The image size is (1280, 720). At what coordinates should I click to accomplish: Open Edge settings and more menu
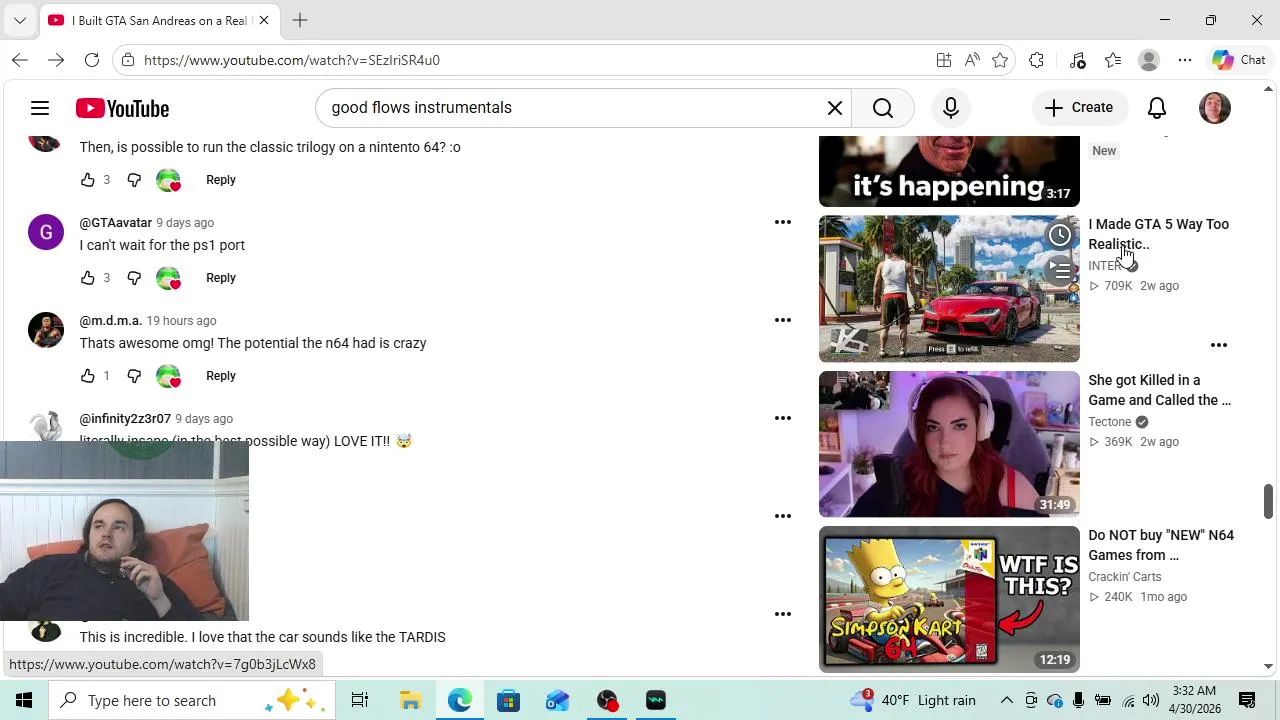click(x=1185, y=60)
